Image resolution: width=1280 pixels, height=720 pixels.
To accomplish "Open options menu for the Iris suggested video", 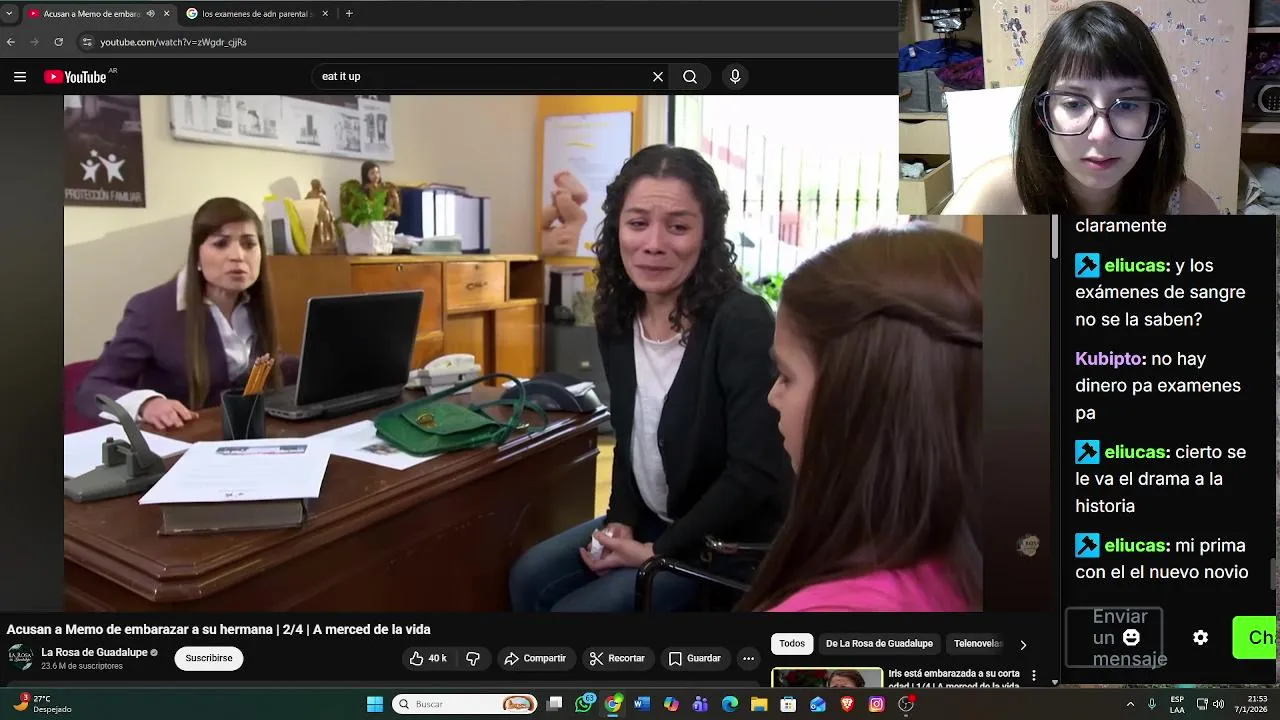I will (x=1034, y=676).
